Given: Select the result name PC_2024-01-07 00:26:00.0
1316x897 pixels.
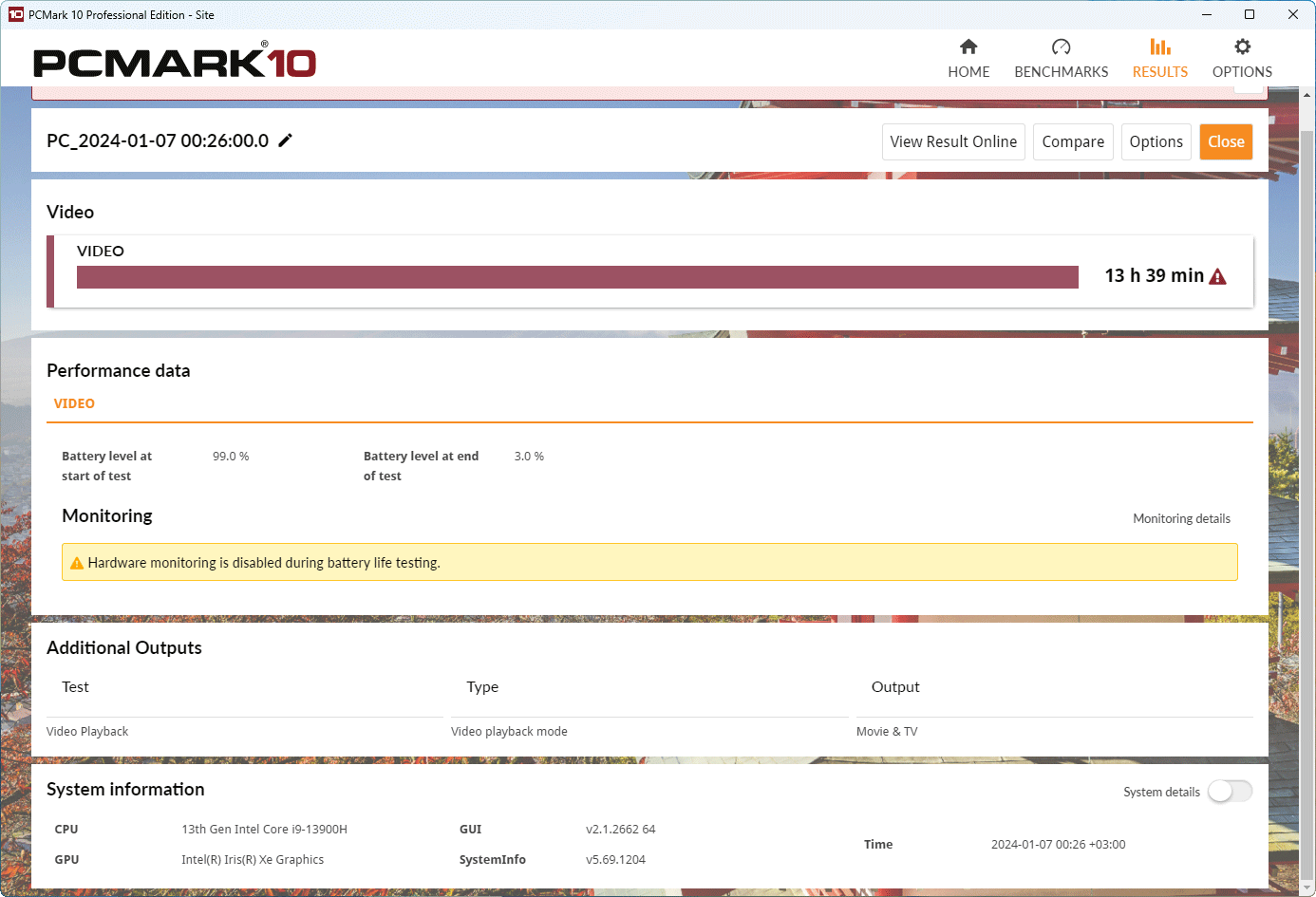Looking at the screenshot, I should coord(158,140).
